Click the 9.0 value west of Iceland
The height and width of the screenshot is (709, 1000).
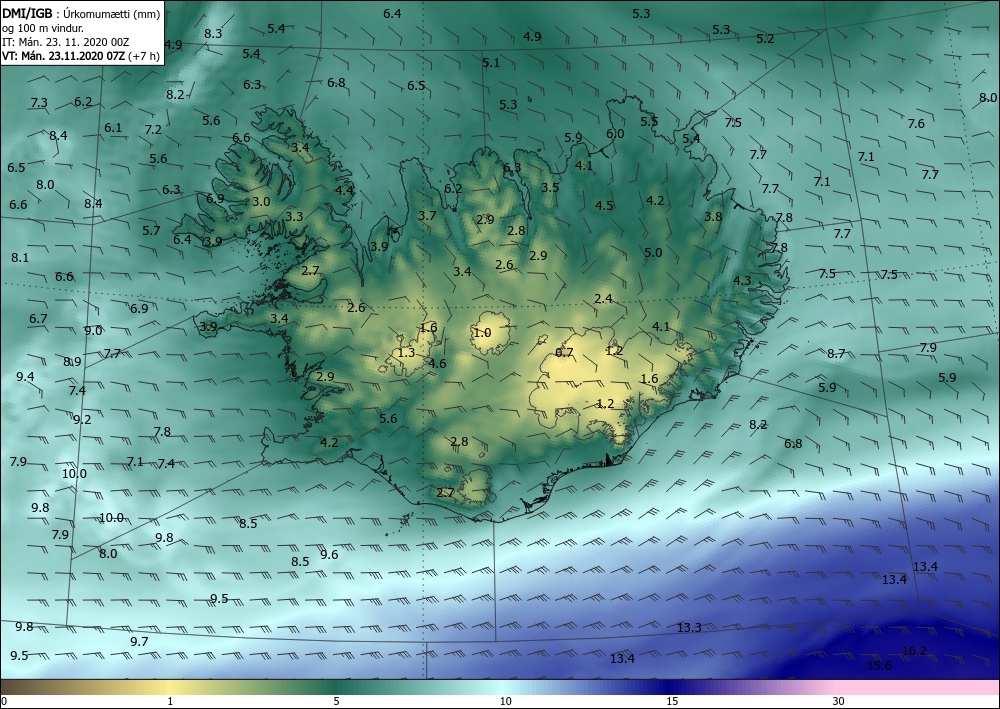93,330
